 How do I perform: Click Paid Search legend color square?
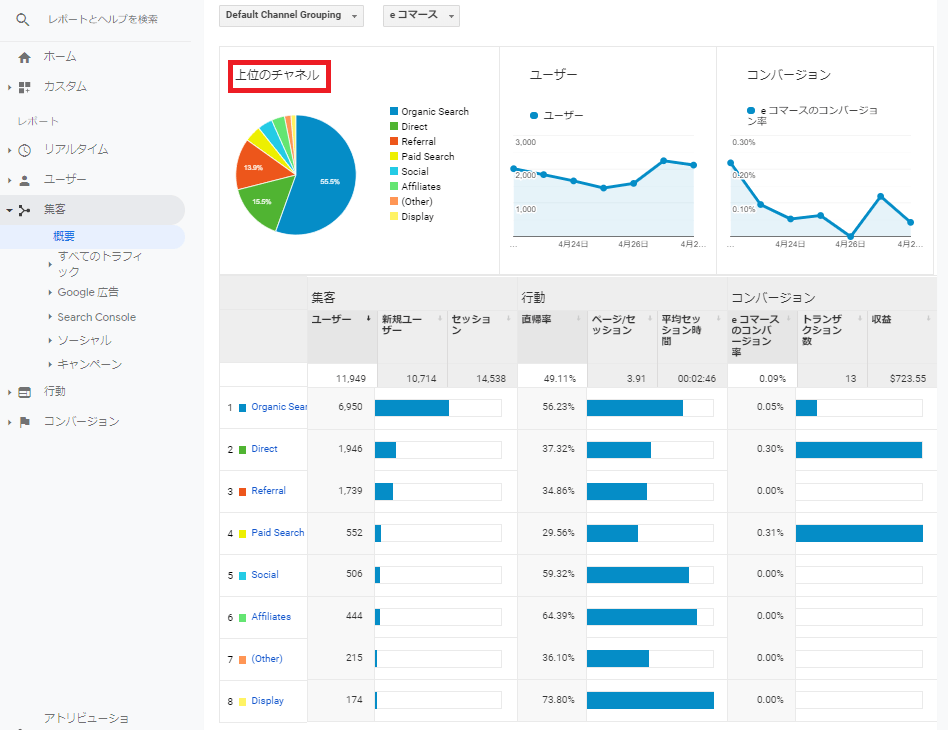394,156
